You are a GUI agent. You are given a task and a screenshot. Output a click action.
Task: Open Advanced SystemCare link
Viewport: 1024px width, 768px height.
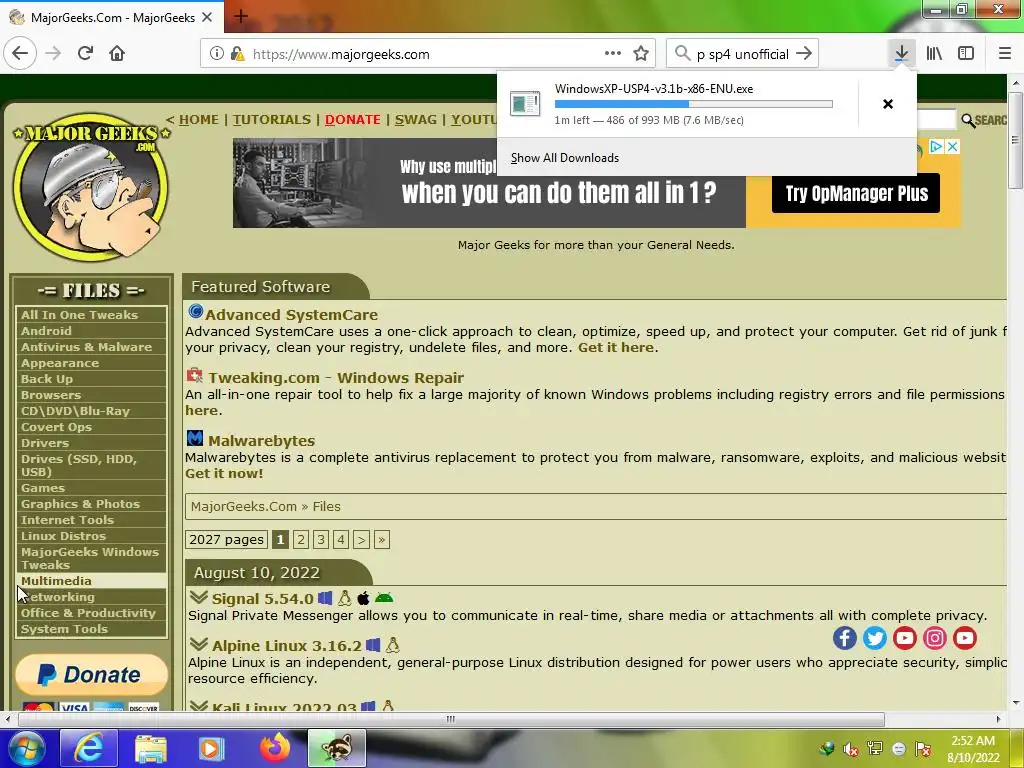[291, 315]
